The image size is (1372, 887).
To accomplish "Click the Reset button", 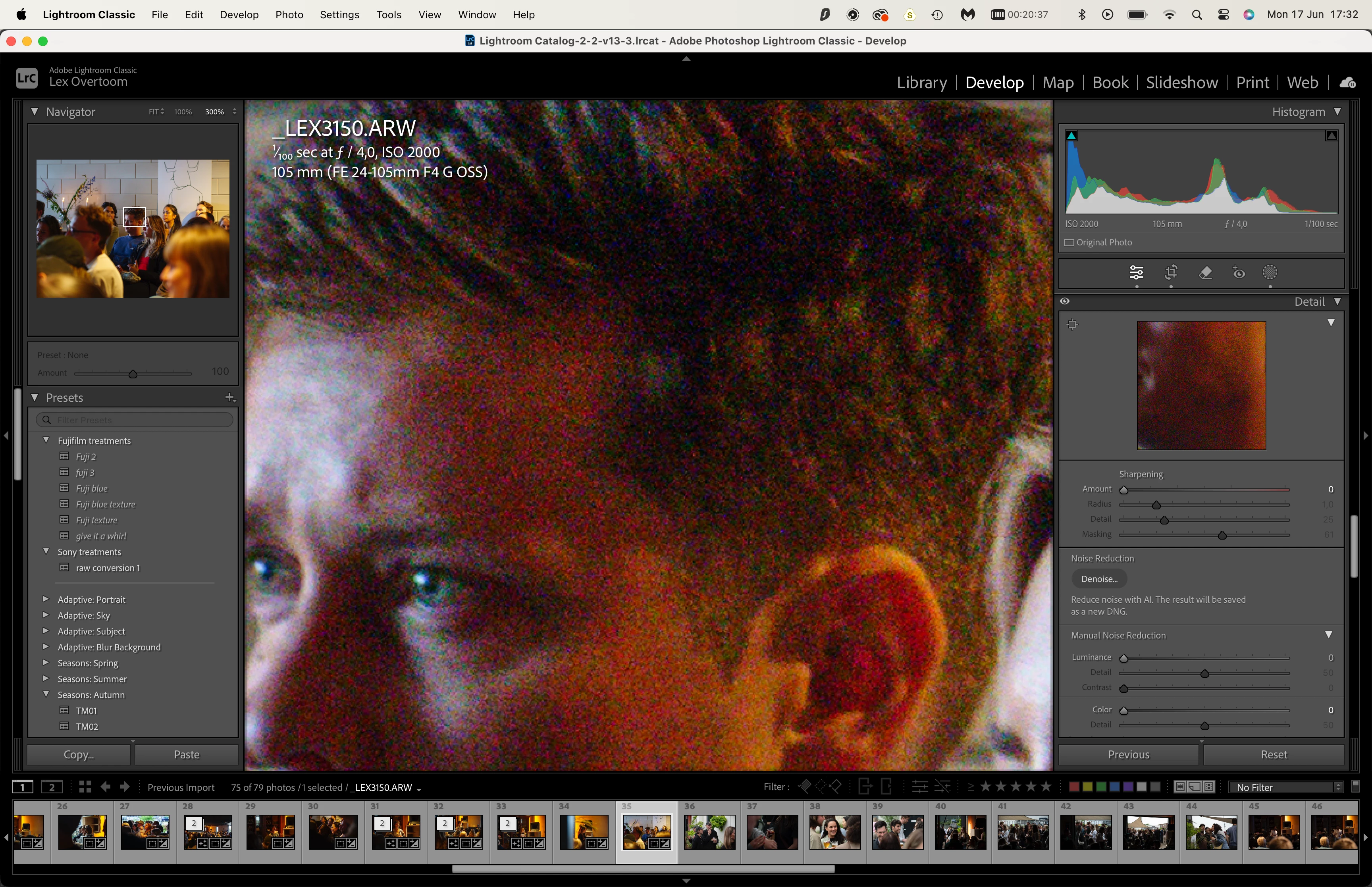I will (x=1274, y=754).
